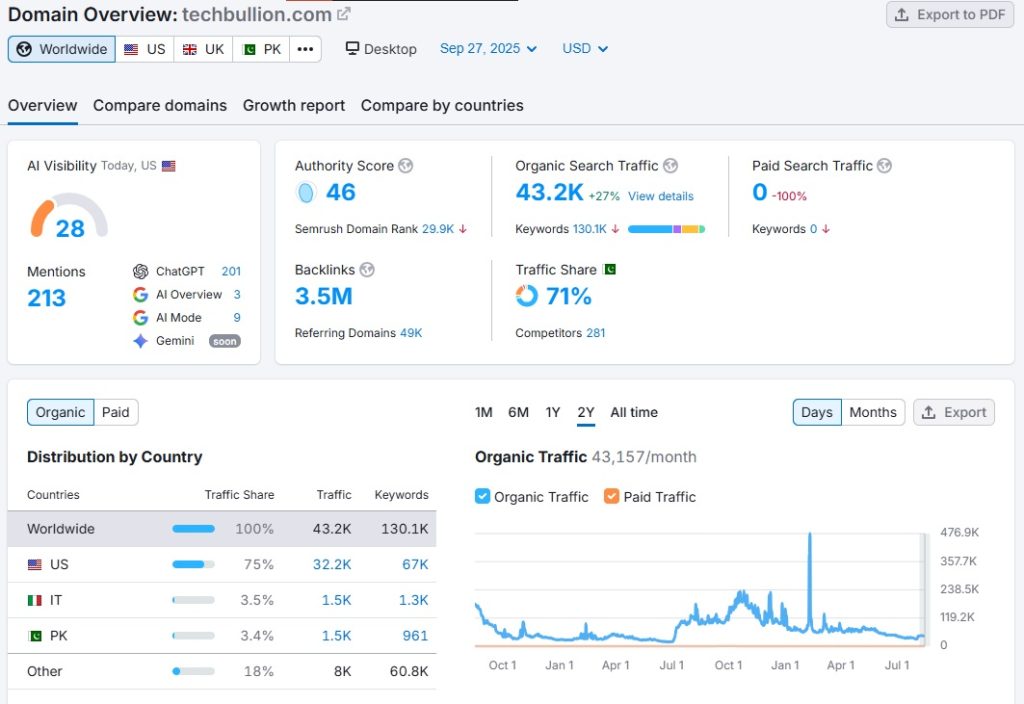Open the USD currency dropdown
1024x704 pixels.
pyautogui.click(x=585, y=48)
